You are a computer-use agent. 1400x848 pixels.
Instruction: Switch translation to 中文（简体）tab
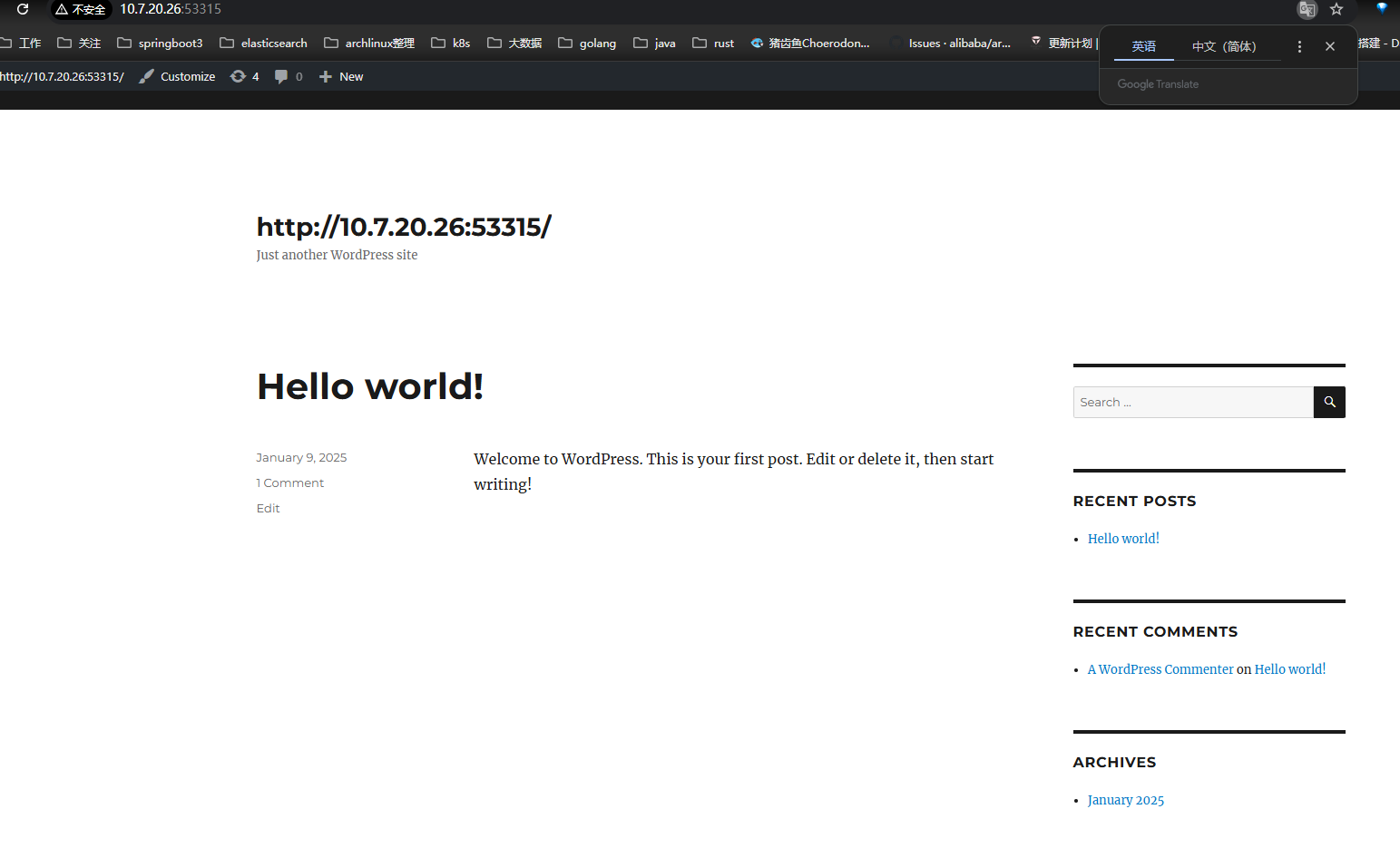click(1224, 46)
